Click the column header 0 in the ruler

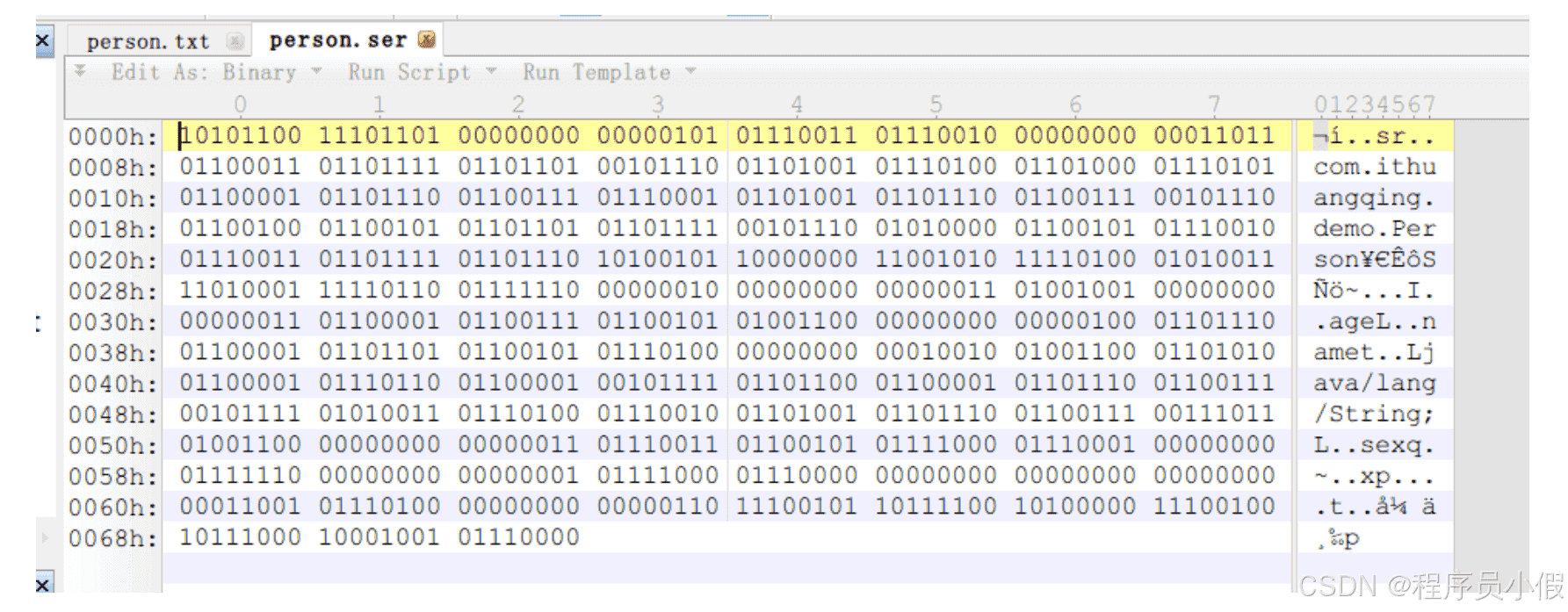click(x=240, y=104)
